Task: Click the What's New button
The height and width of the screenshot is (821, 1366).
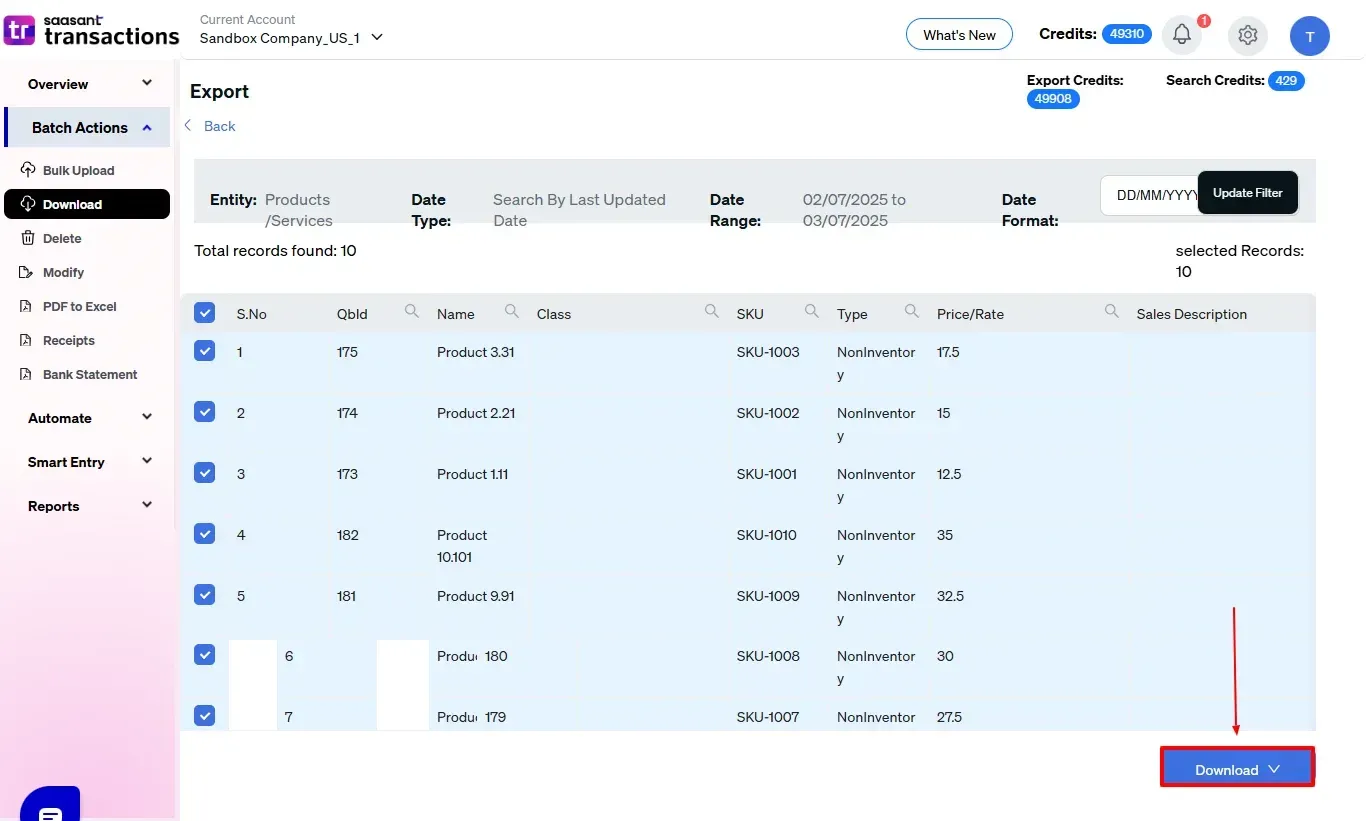Action: point(959,35)
